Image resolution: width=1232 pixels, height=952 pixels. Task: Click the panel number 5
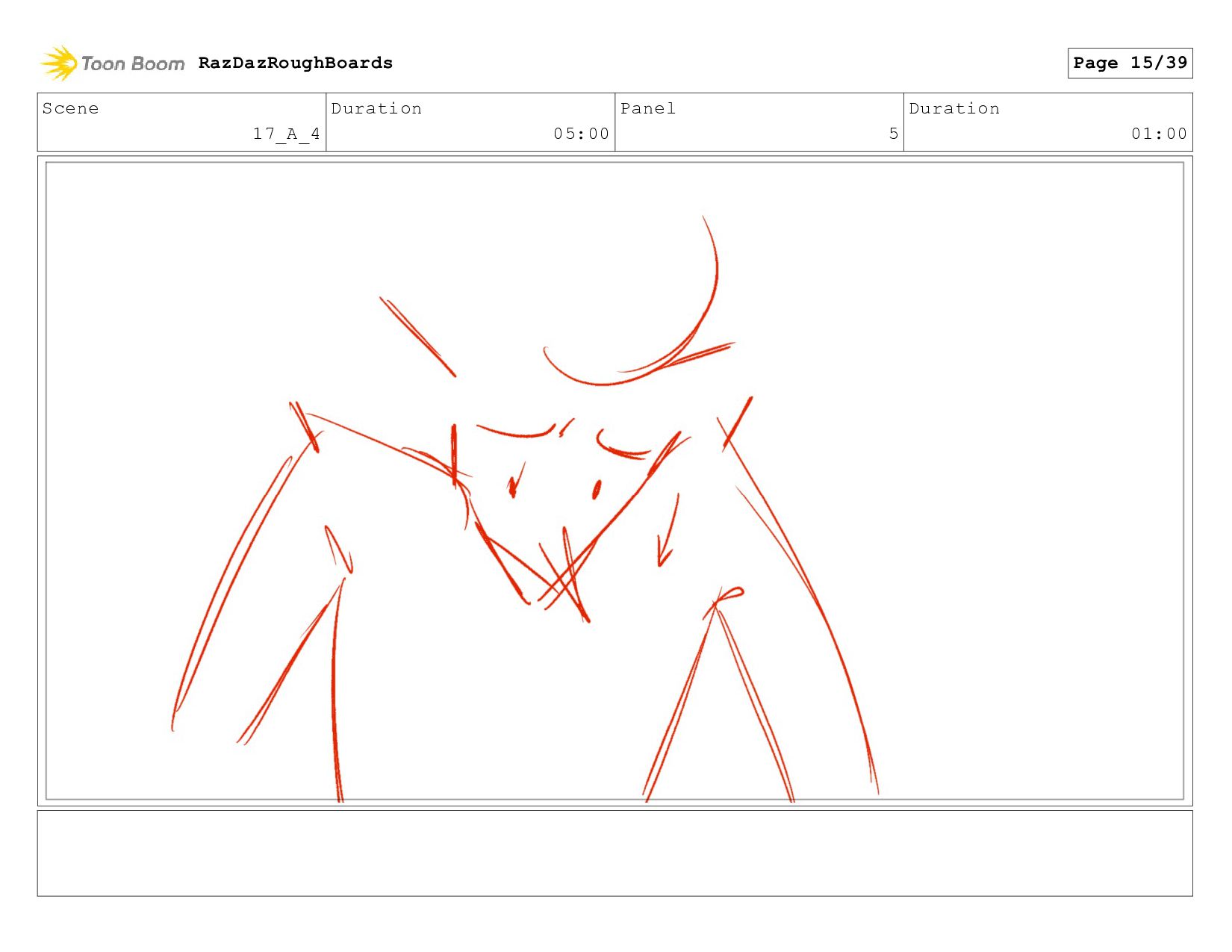point(894,134)
